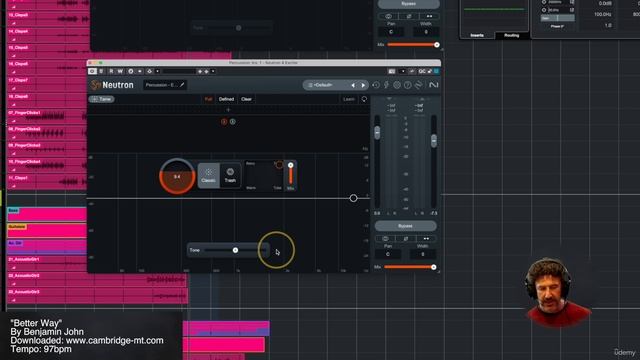The height and width of the screenshot is (360, 640).
Task: Select the Bass folder track label
Action: (13, 210)
